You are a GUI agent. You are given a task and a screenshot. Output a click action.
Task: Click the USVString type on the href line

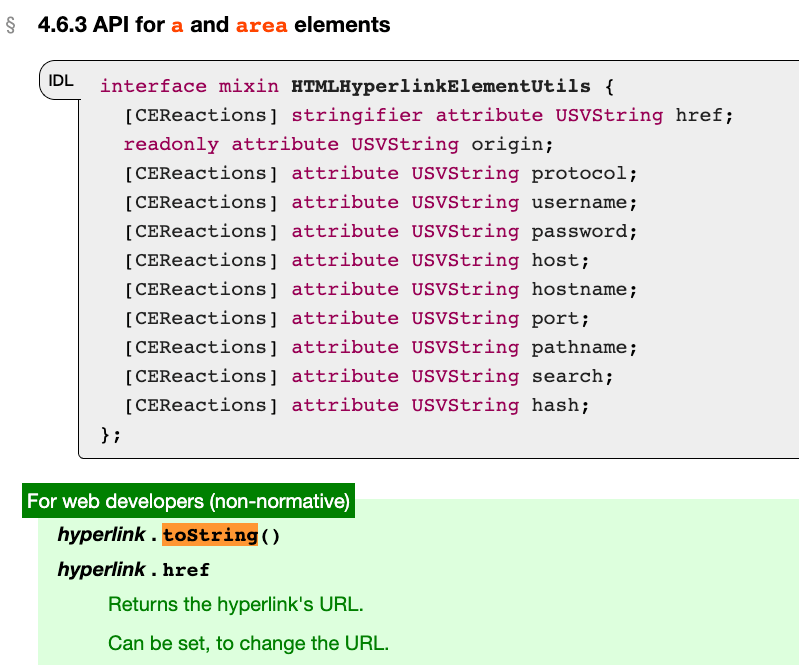click(x=609, y=115)
